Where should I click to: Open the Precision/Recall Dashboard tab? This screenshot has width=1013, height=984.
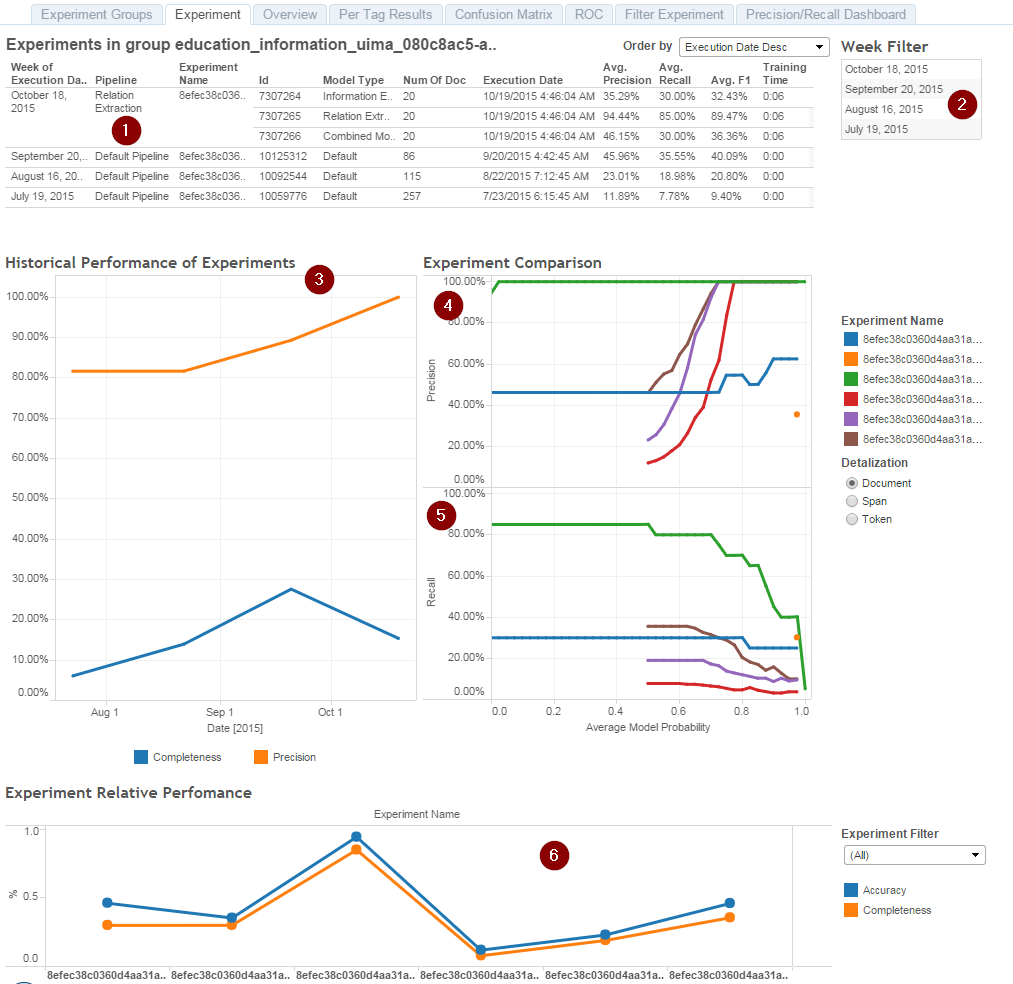click(826, 14)
